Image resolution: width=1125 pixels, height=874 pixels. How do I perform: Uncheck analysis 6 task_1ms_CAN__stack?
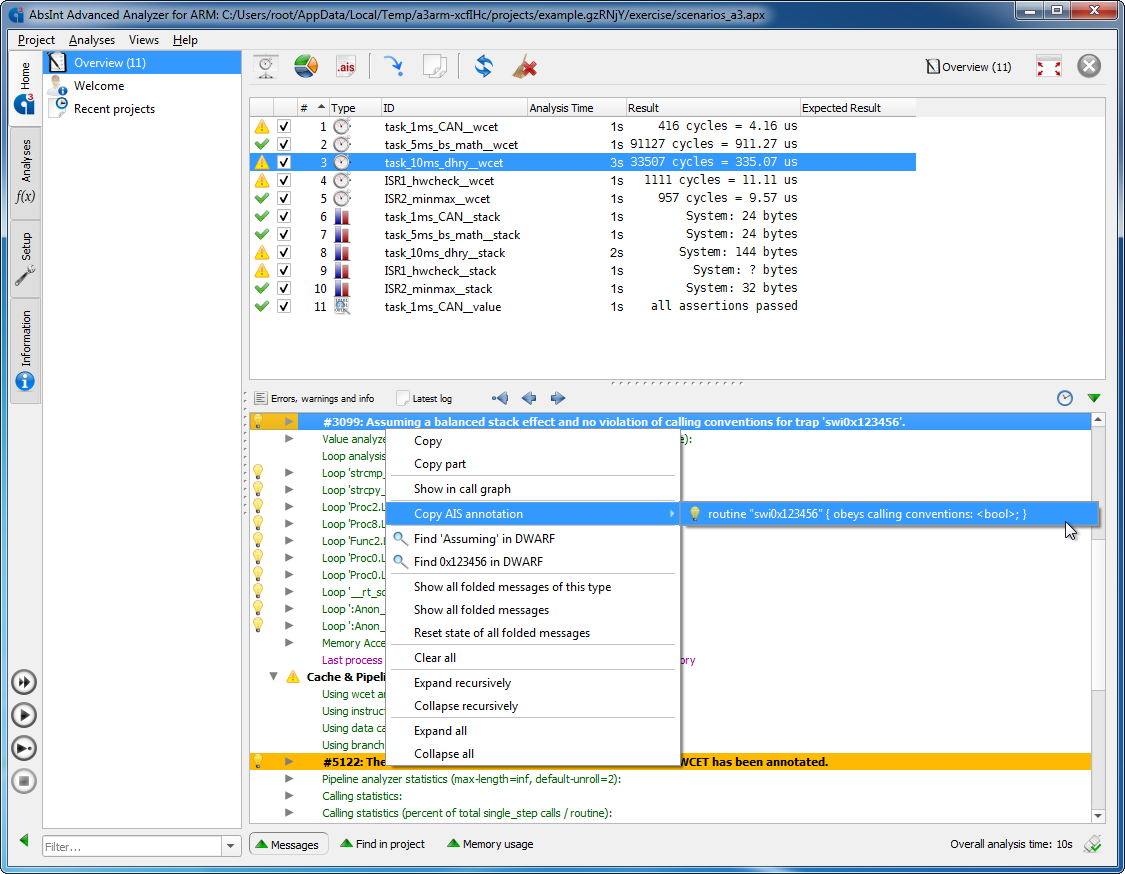click(x=284, y=216)
